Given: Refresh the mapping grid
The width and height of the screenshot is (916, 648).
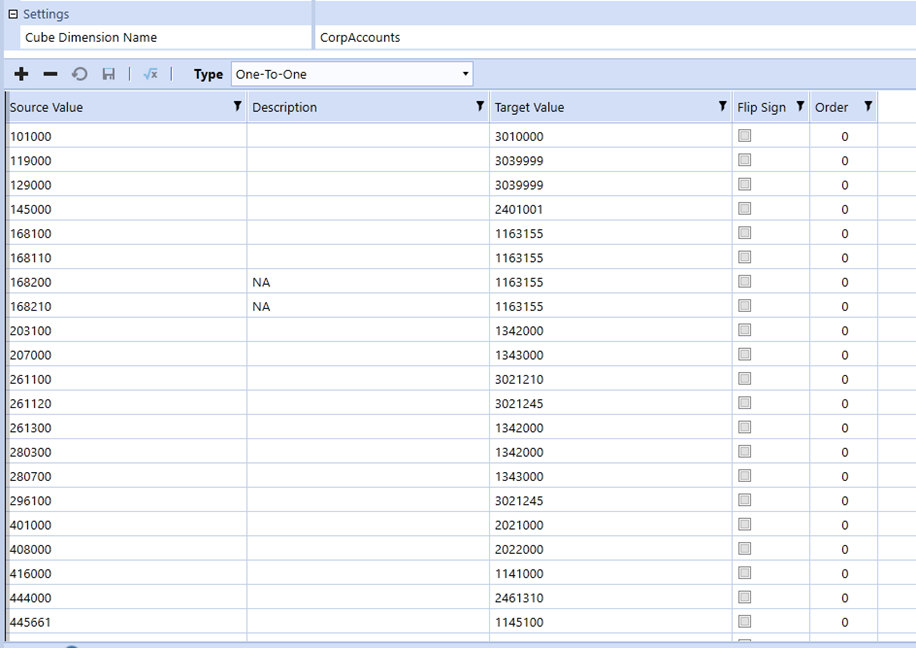Looking at the screenshot, I should click(78, 73).
